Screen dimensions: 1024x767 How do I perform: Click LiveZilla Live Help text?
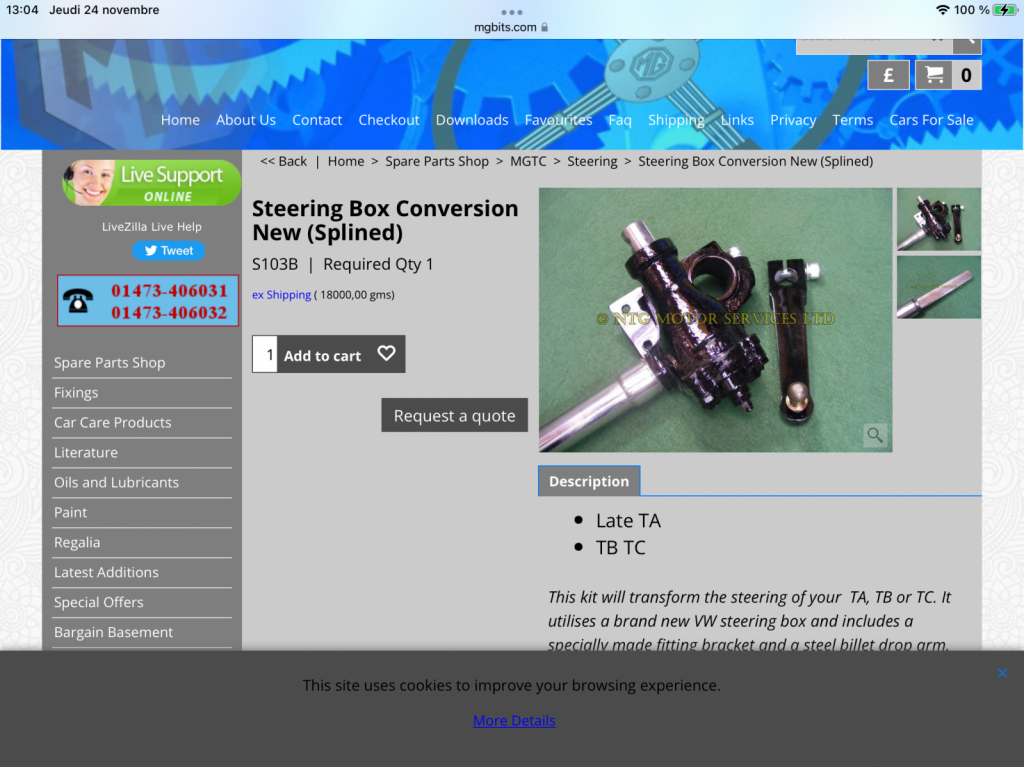coord(152,227)
